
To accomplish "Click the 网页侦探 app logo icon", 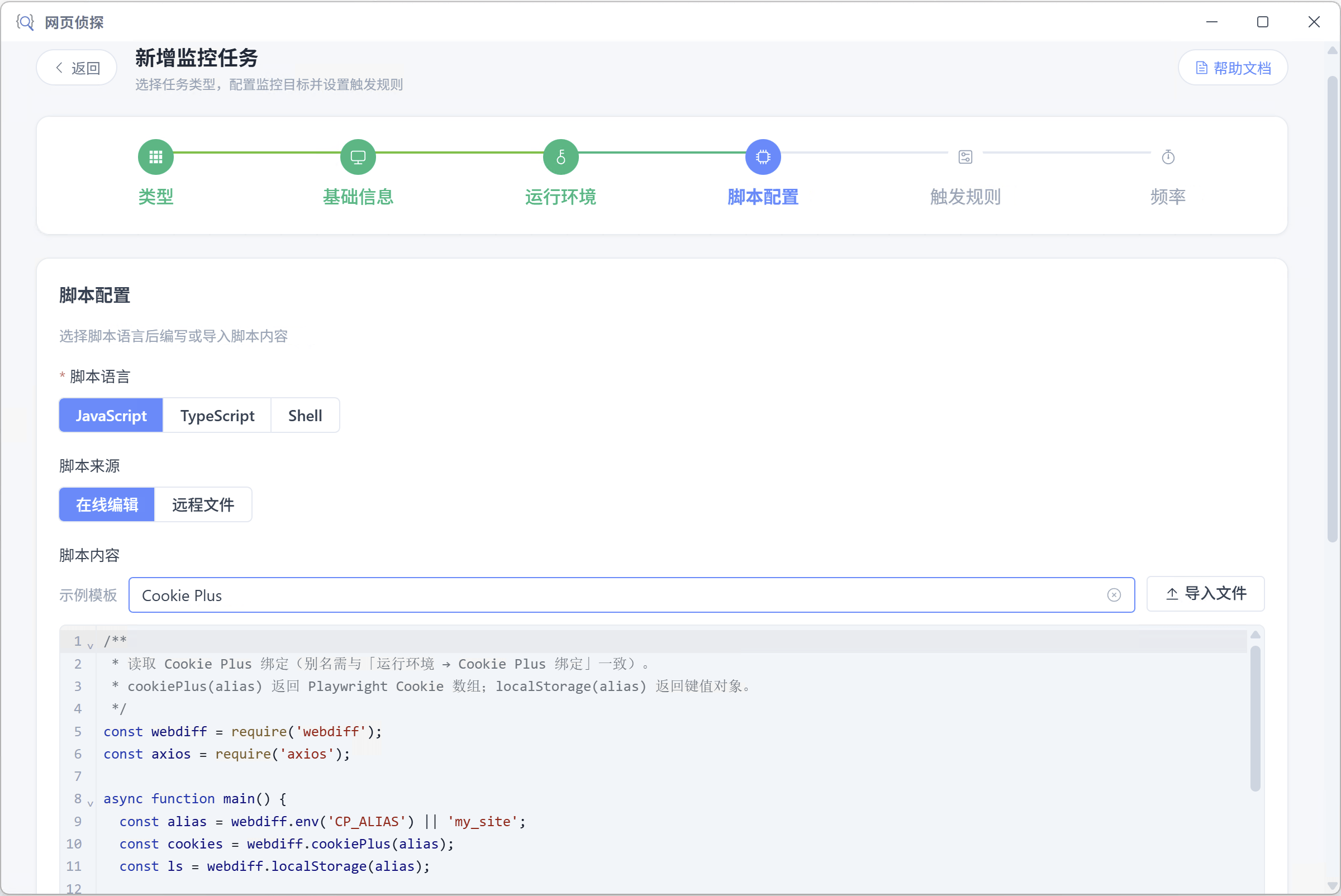I will (x=25, y=22).
